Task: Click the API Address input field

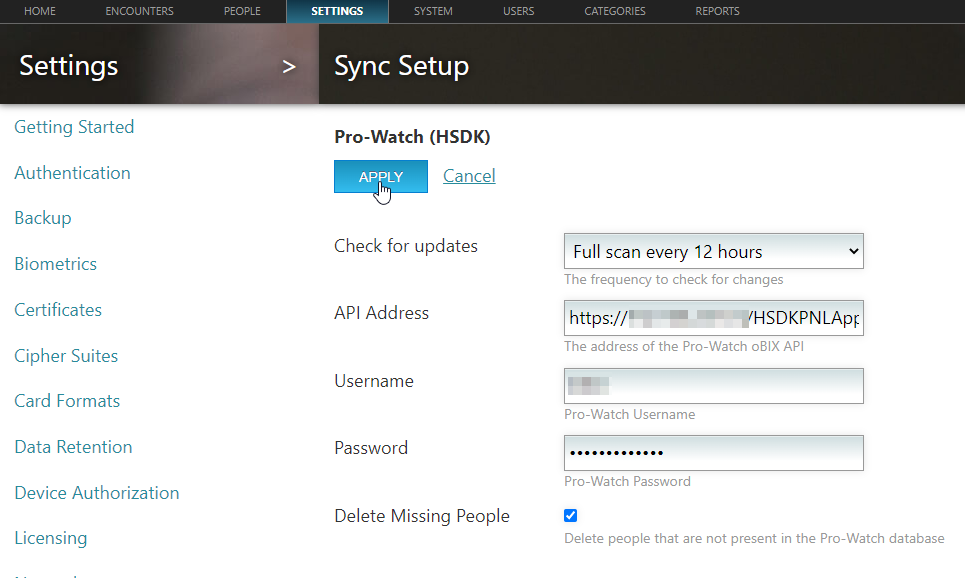Action: coord(714,318)
